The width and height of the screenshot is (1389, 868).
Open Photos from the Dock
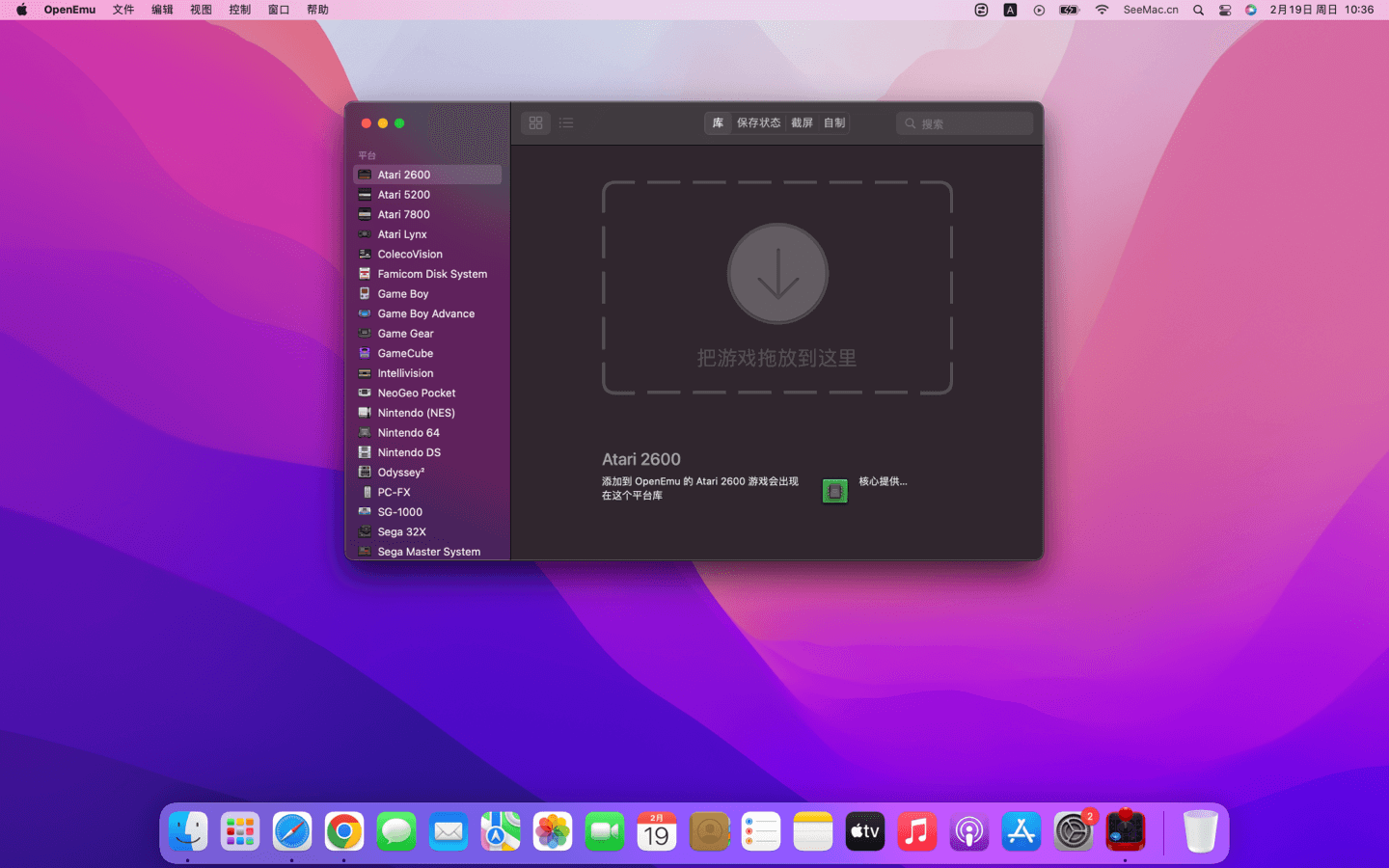coord(553,831)
